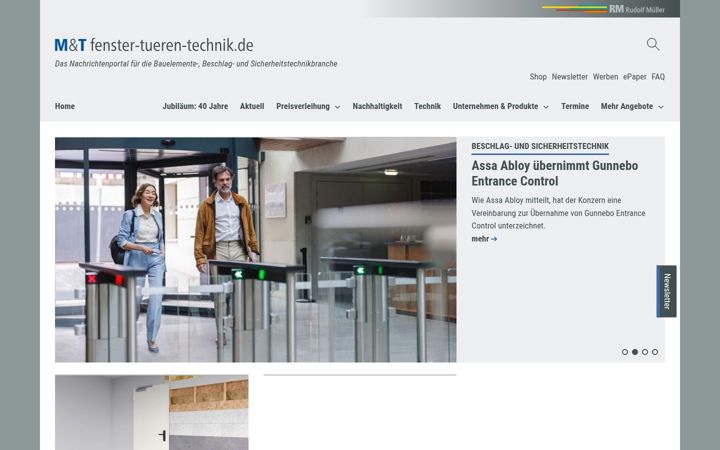
Task: Click the teaser text Wie Assa Abloy mitteilt
Action: click(558, 213)
